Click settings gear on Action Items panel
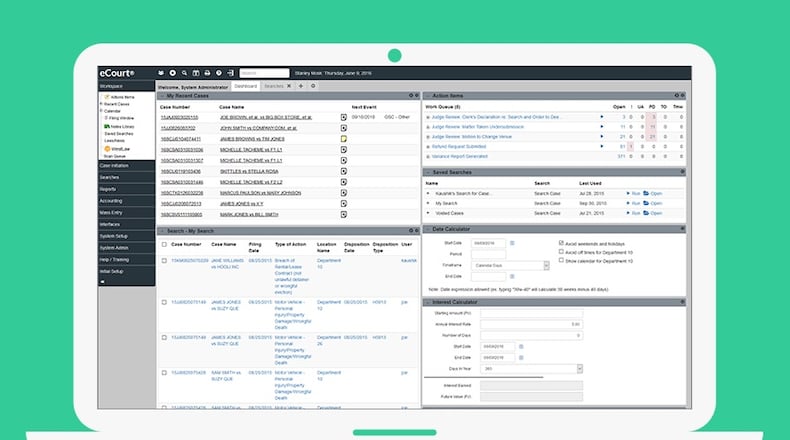Image resolution: width=790 pixels, height=440 pixels. pos(677,95)
